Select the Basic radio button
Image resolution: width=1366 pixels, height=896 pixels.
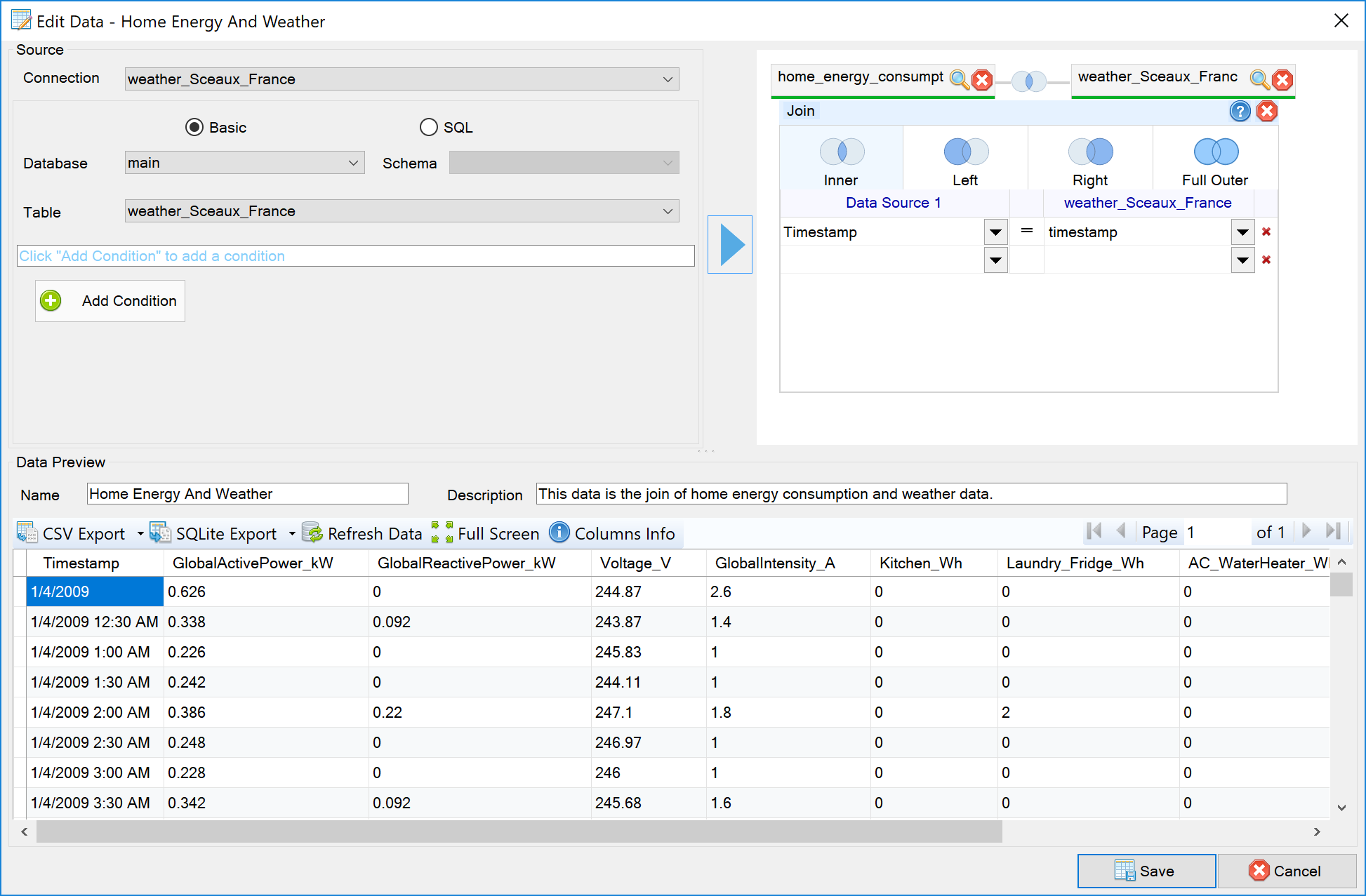pos(194,127)
